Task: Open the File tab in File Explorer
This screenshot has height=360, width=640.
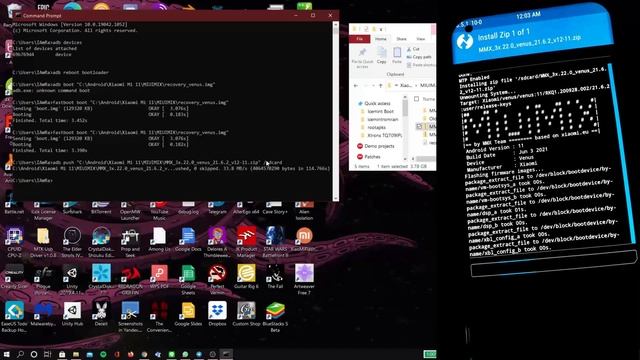Action: coord(360,39)
